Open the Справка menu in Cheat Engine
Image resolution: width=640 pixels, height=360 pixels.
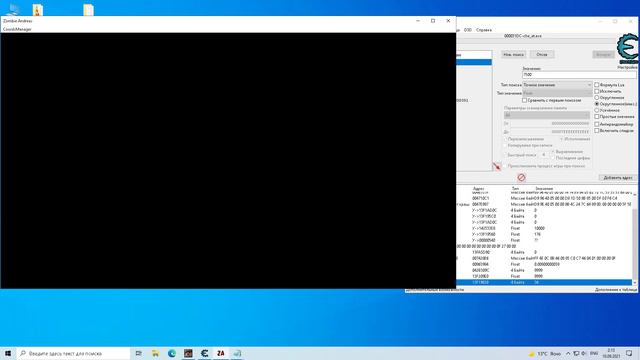point(484,30)
